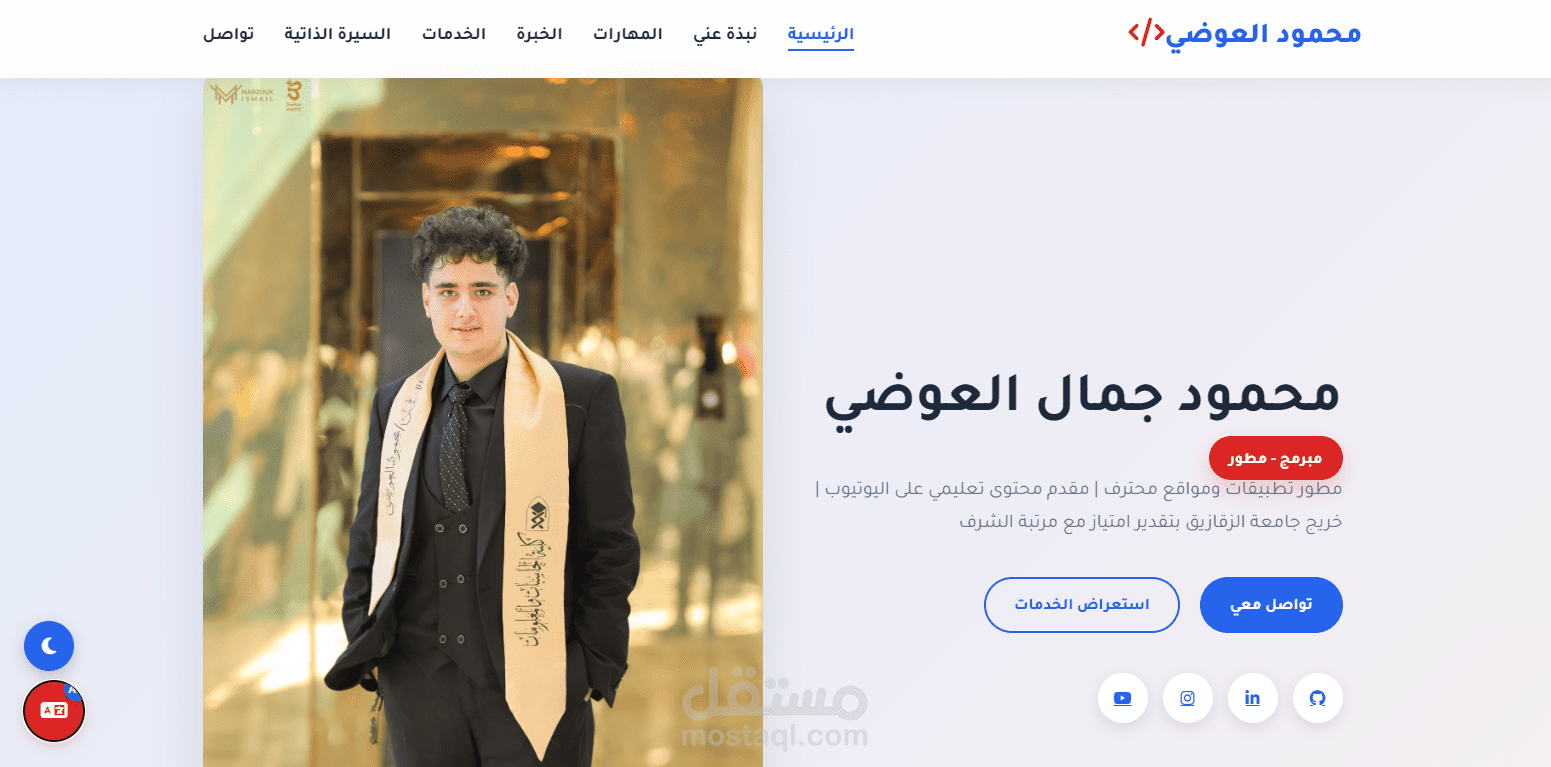1551x767 pixels.
Task: Click the graduate portrait photo
Action: tap(483, 422)
